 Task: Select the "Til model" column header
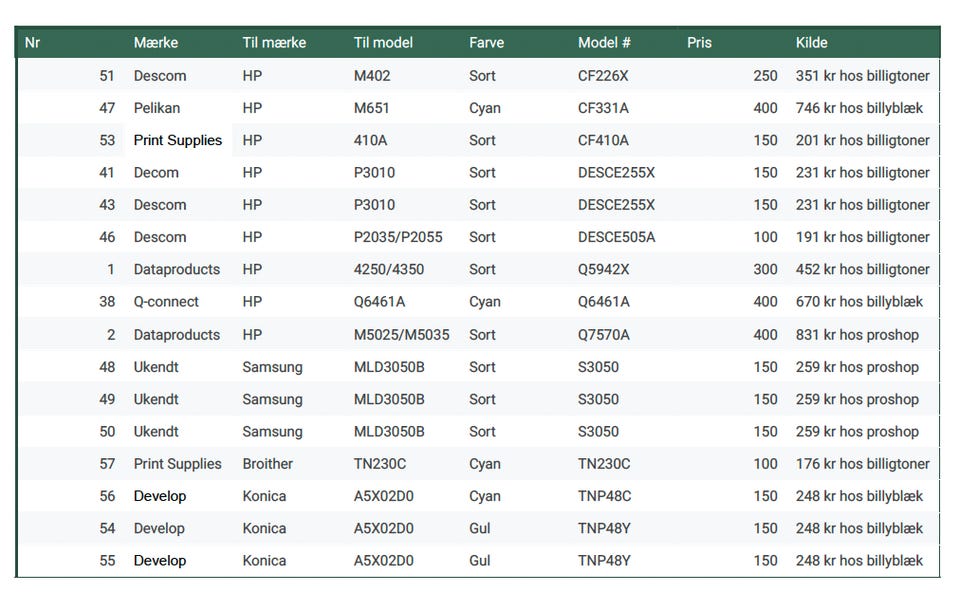383,43
